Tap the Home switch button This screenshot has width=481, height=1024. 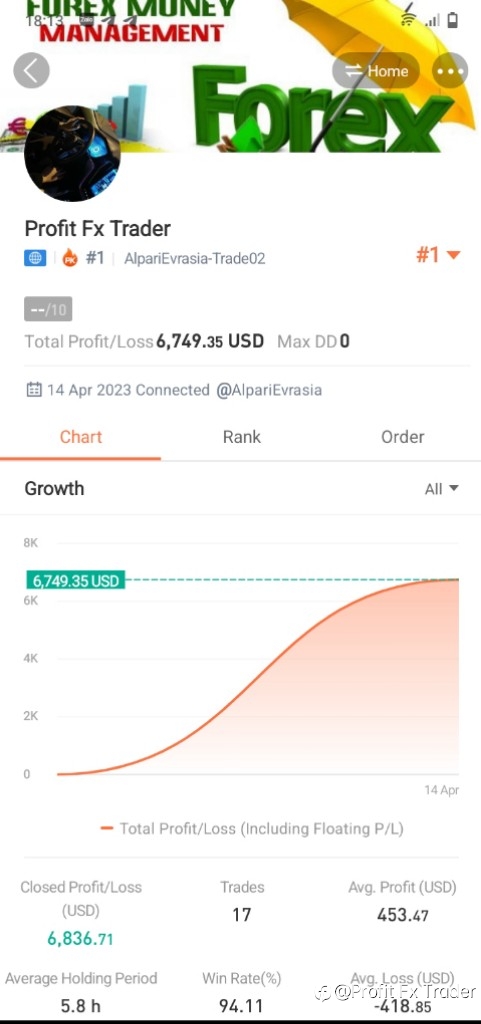pos(376,71)
